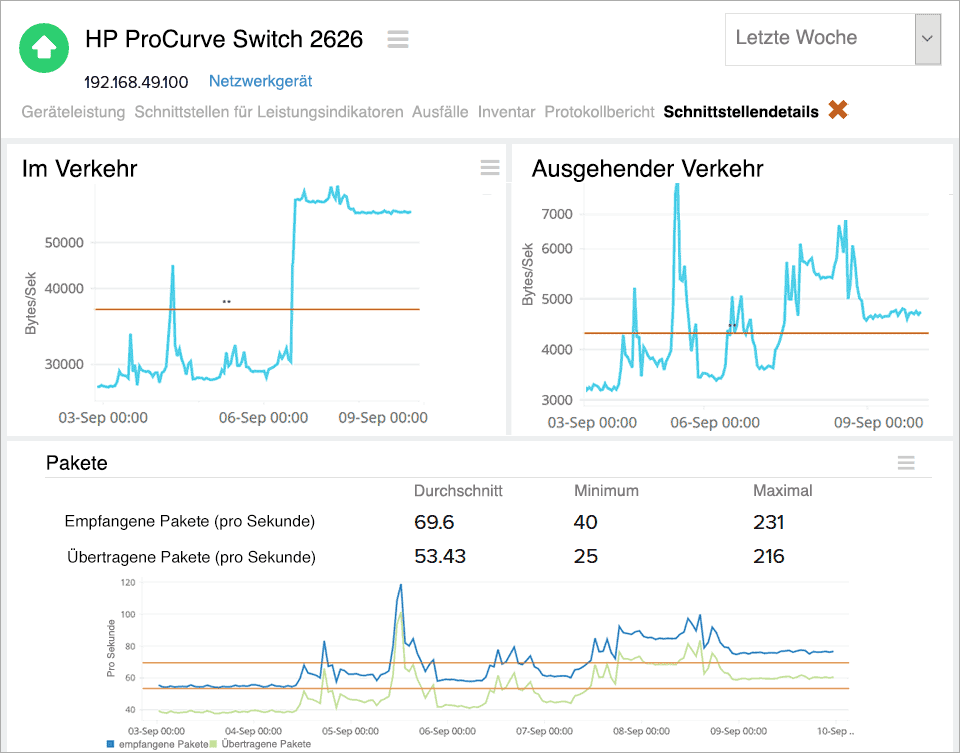This screenshot has height=753, width=960.
Task: Click the Übertragene Pakete green legend marker
Action: click(214, 745)
